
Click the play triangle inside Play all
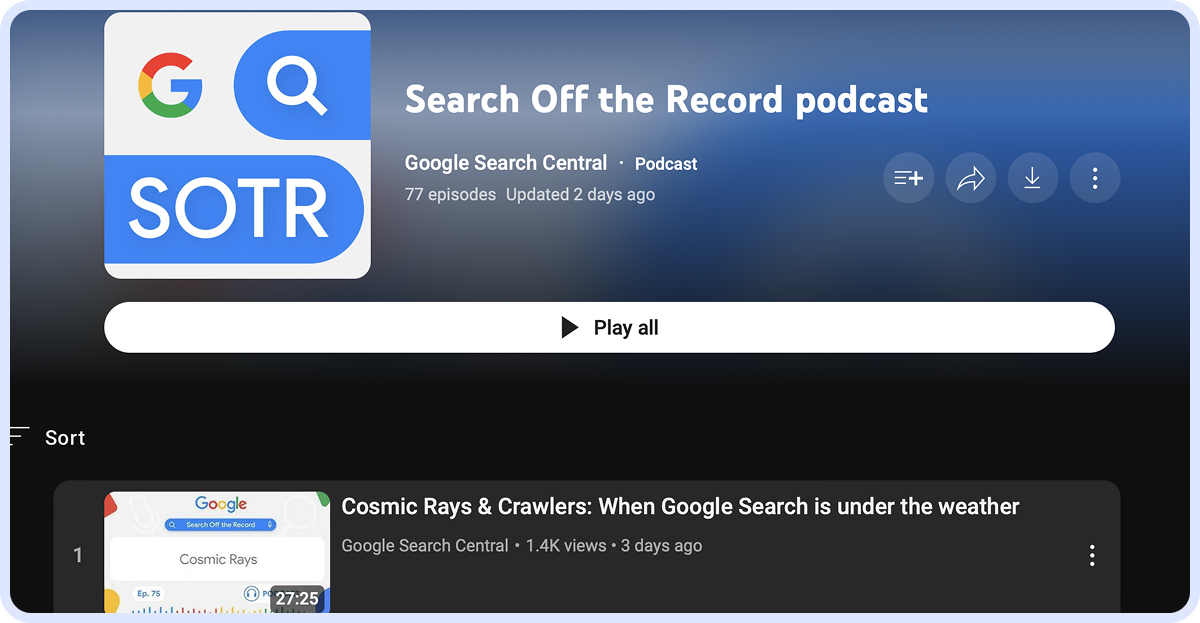point(570,328)
